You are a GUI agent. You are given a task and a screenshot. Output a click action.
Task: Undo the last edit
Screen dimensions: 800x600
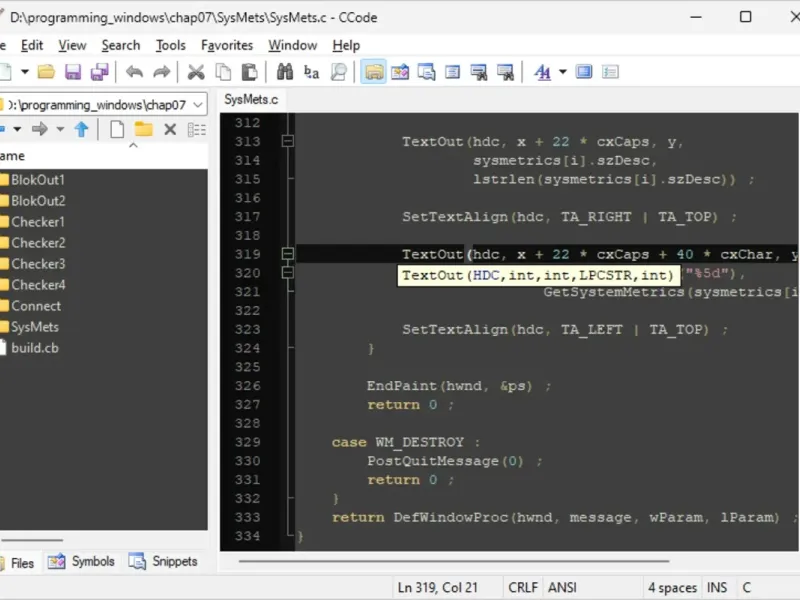click(135, 72)
